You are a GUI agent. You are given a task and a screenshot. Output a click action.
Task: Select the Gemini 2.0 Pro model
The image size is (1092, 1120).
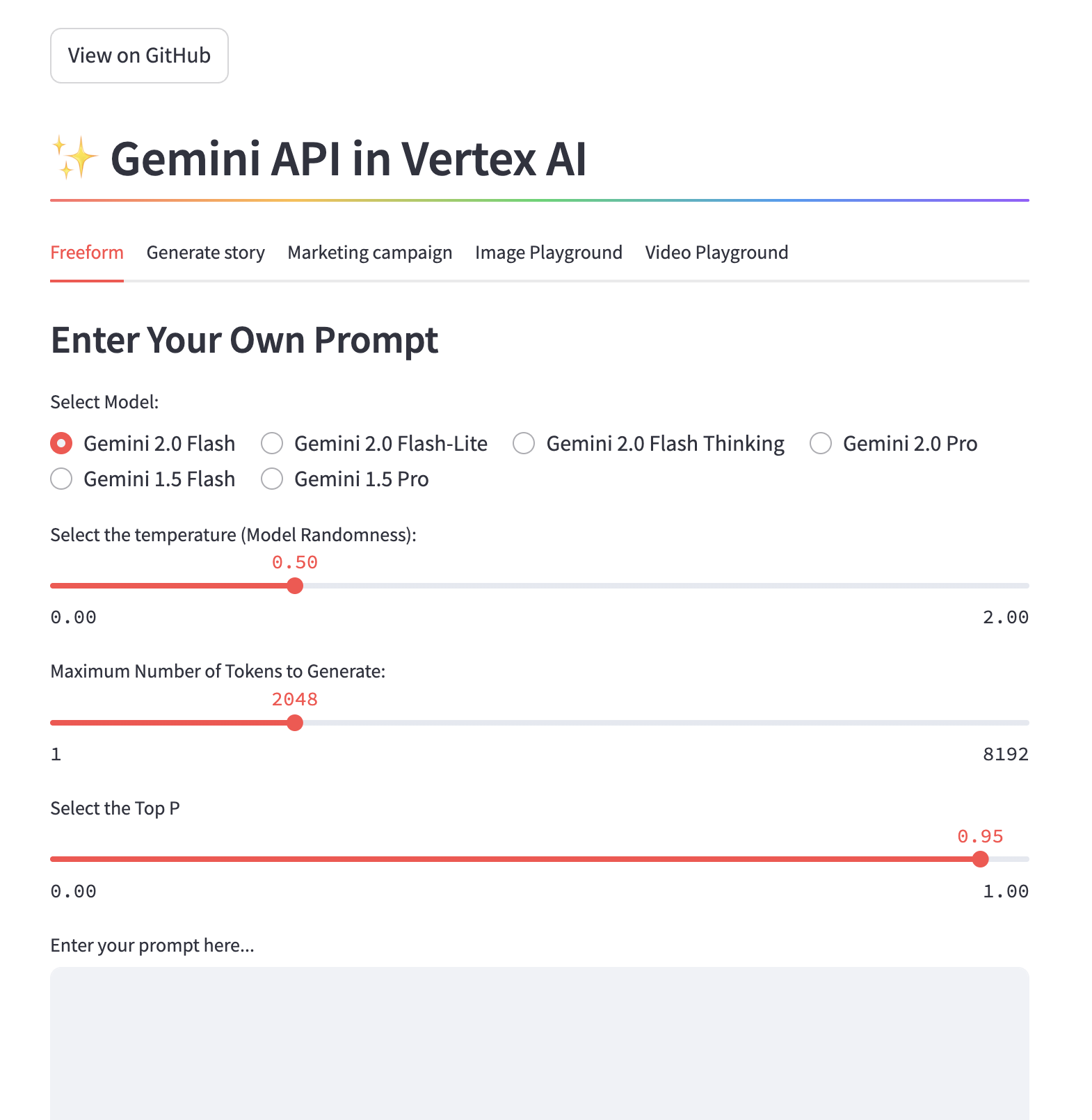(821, 443)
